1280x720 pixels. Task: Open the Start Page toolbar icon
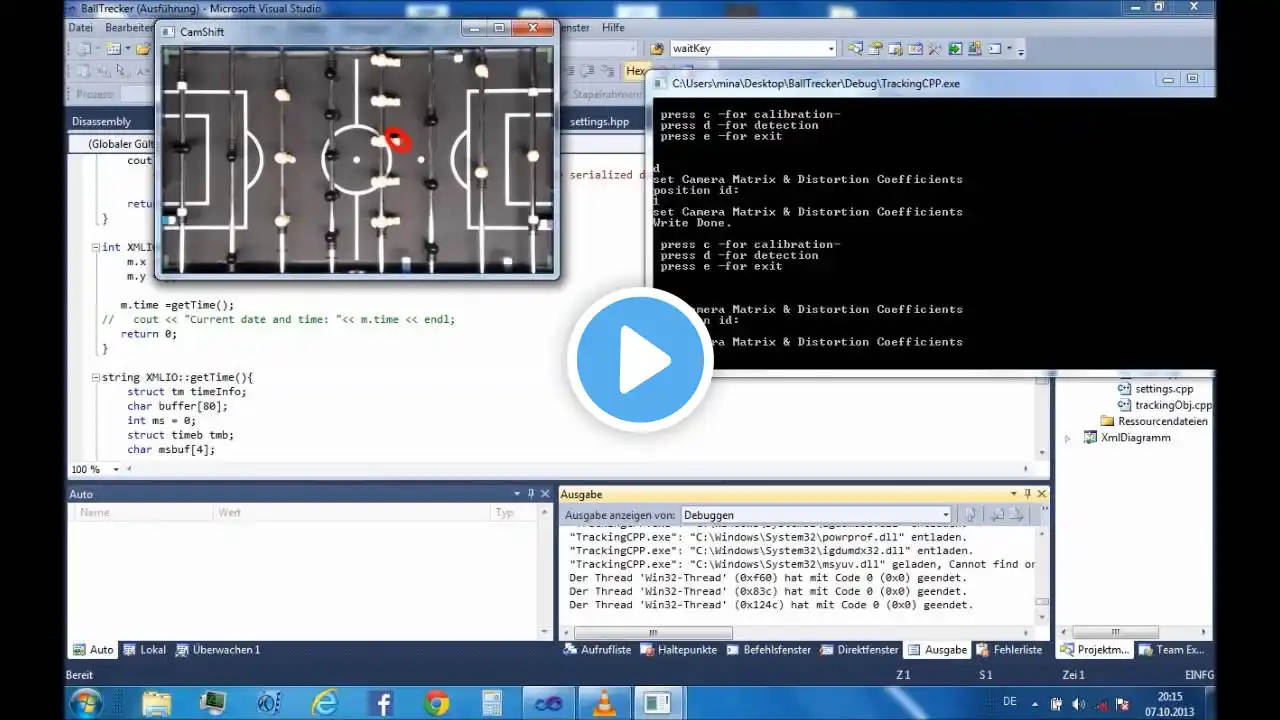point(955,48)
